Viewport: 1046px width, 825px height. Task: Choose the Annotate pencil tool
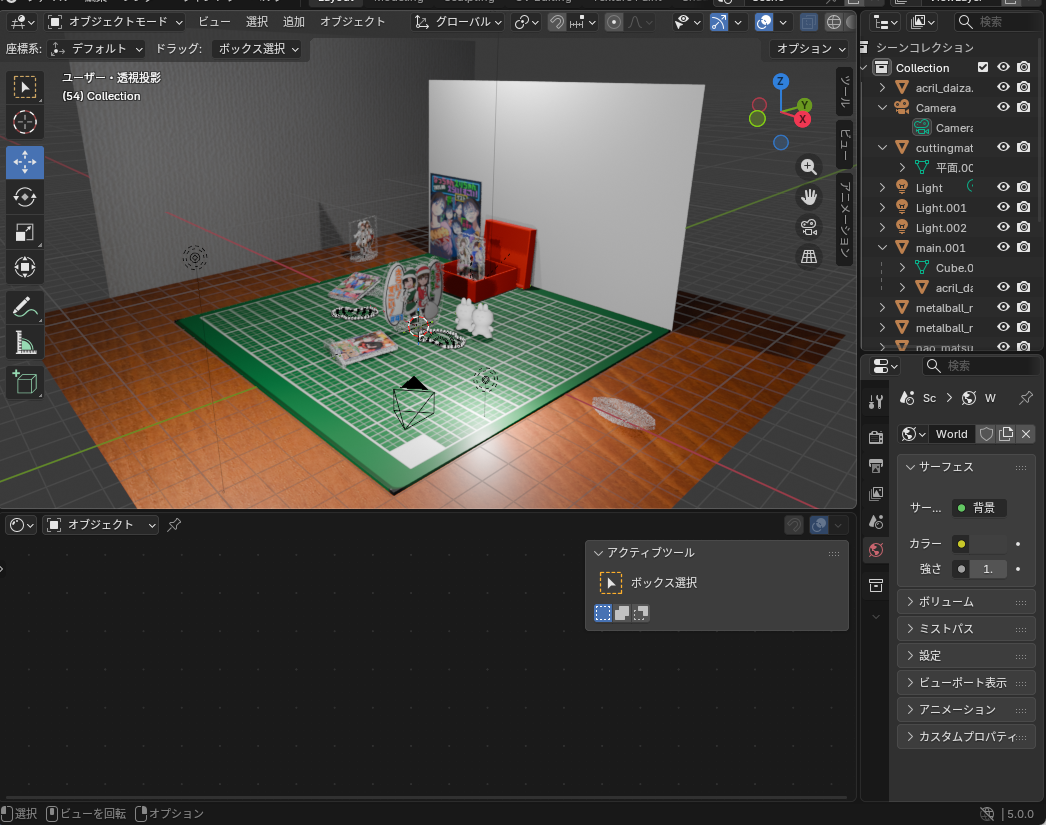click(x=25, y=308)
